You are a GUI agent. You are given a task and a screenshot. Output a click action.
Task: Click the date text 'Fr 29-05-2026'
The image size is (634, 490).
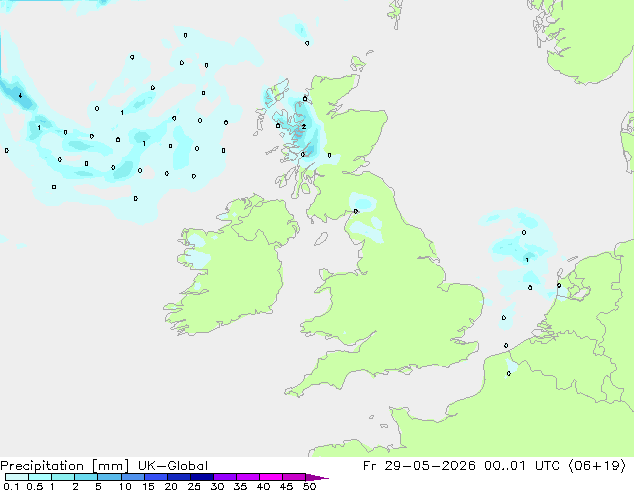coord(419,466)
